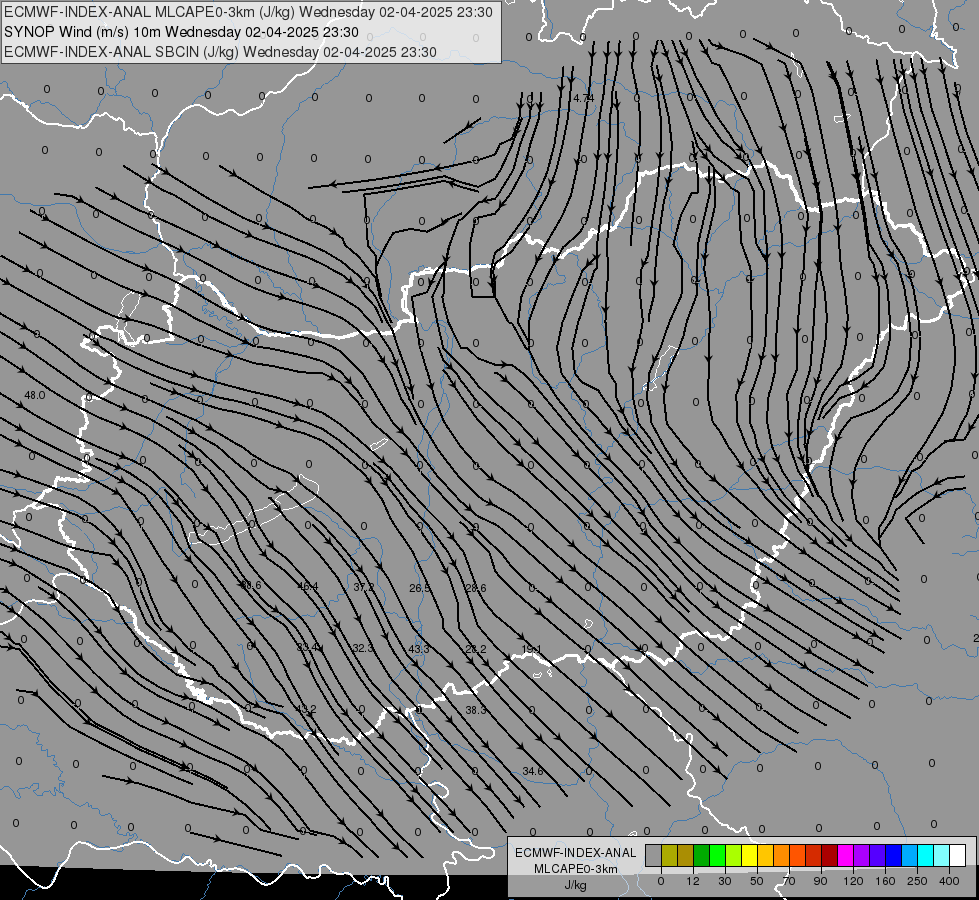Click the legend scale value 50
The image size is (979, 900).
point(756,881)
